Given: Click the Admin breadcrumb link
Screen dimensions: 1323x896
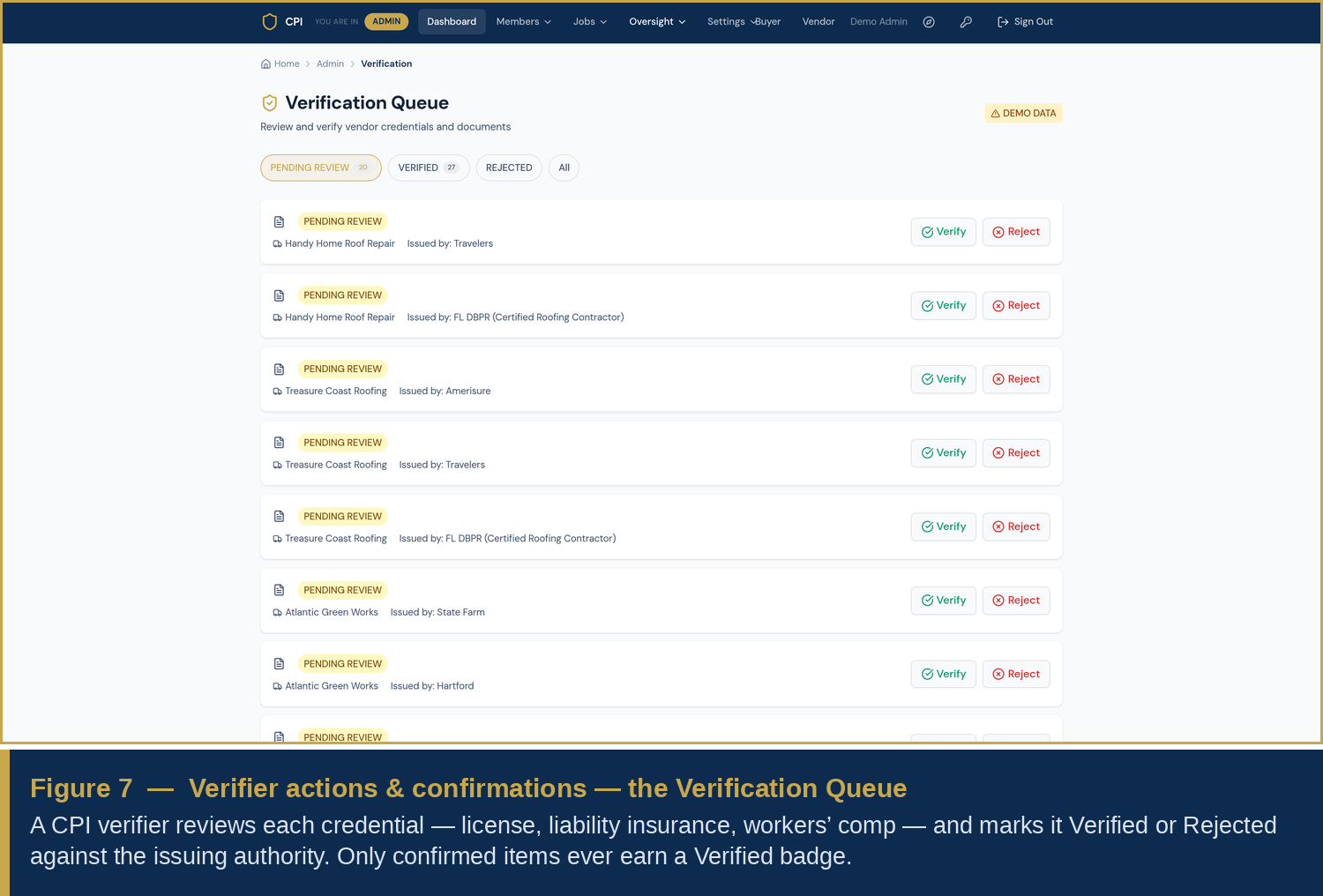Looking at the screenshot, I should coord(330,64).
